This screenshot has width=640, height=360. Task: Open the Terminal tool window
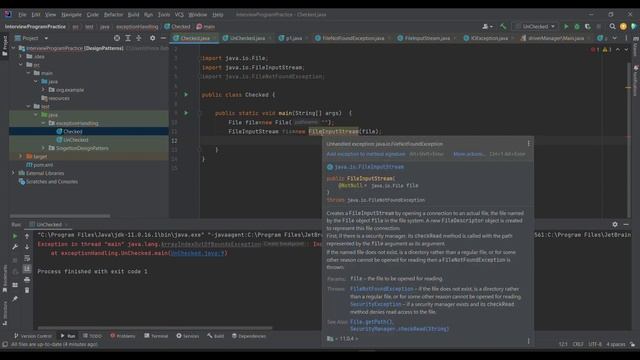[x=156, y=336]
